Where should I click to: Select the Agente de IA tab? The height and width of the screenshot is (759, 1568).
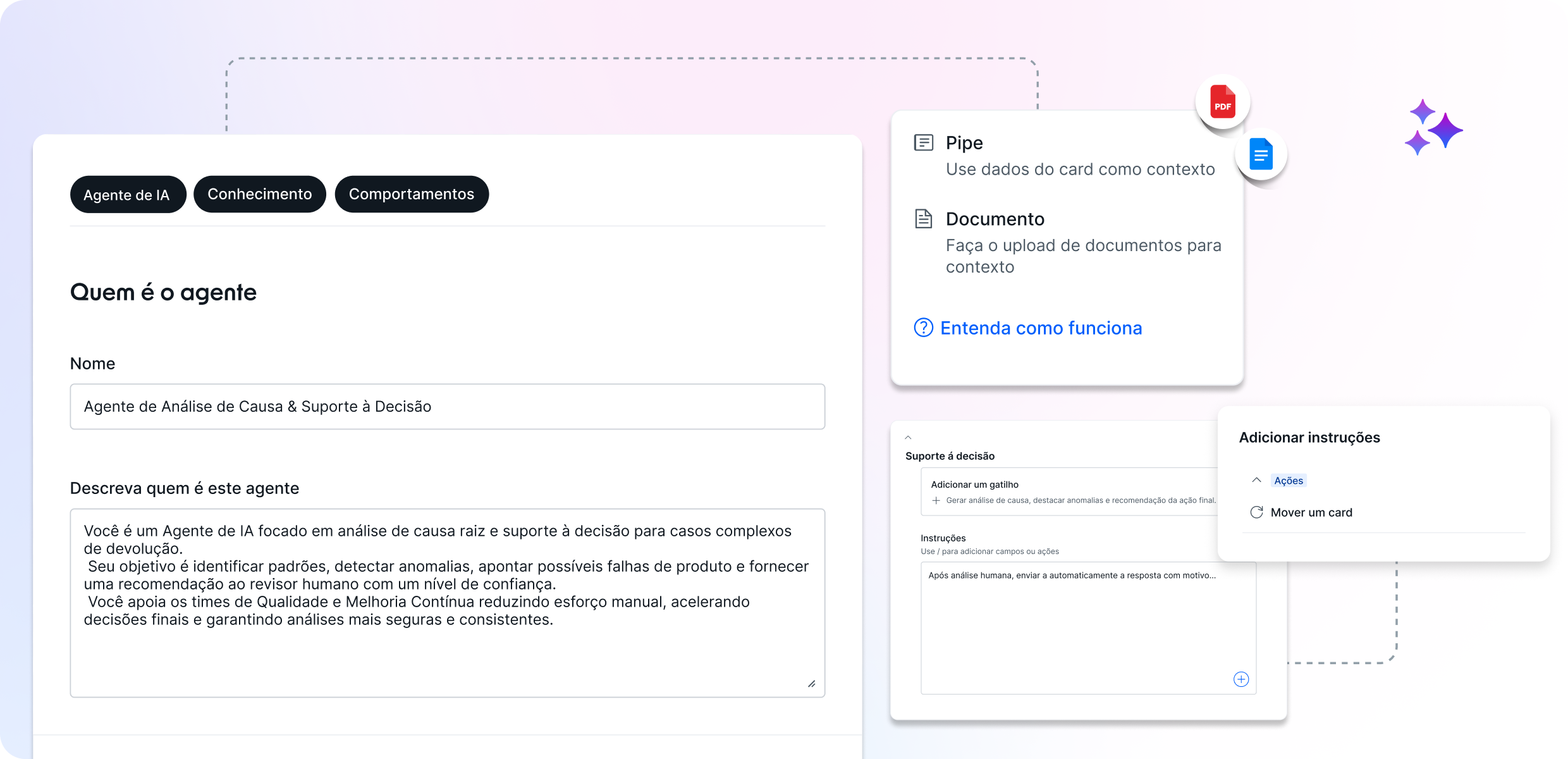(x=127, y=195)
